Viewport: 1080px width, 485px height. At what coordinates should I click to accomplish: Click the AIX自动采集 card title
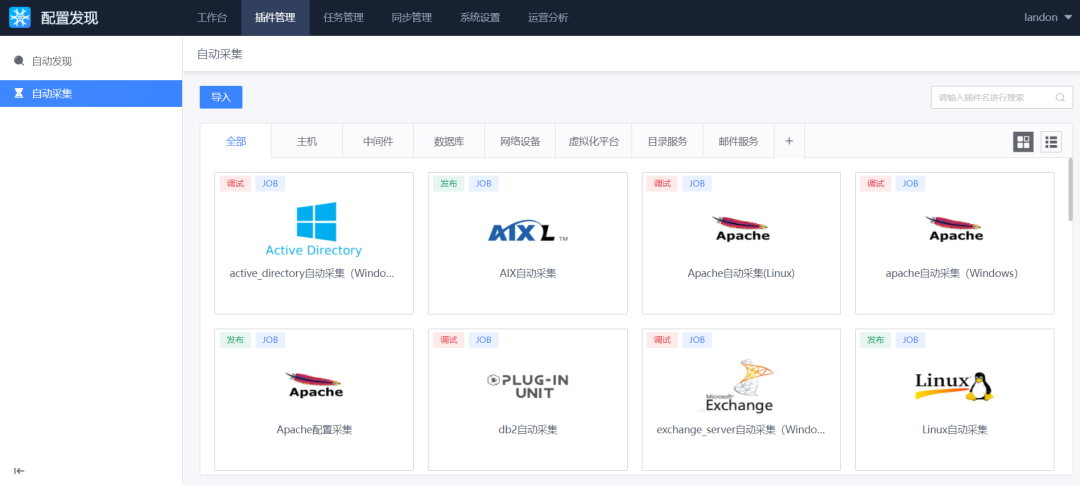point(528,274)
